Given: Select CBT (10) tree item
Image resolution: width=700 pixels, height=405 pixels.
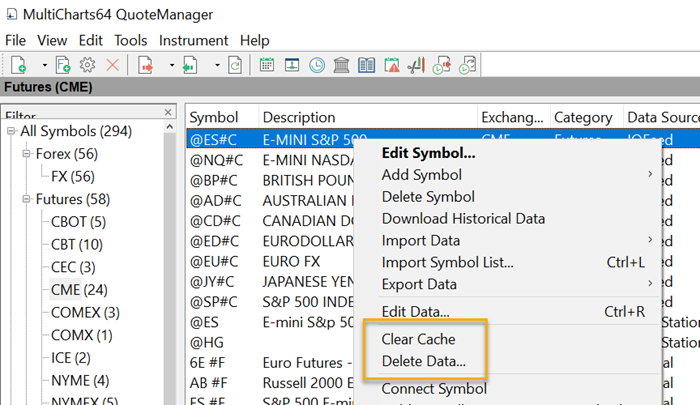Looking at the screenshot, I should pos(77,245).
